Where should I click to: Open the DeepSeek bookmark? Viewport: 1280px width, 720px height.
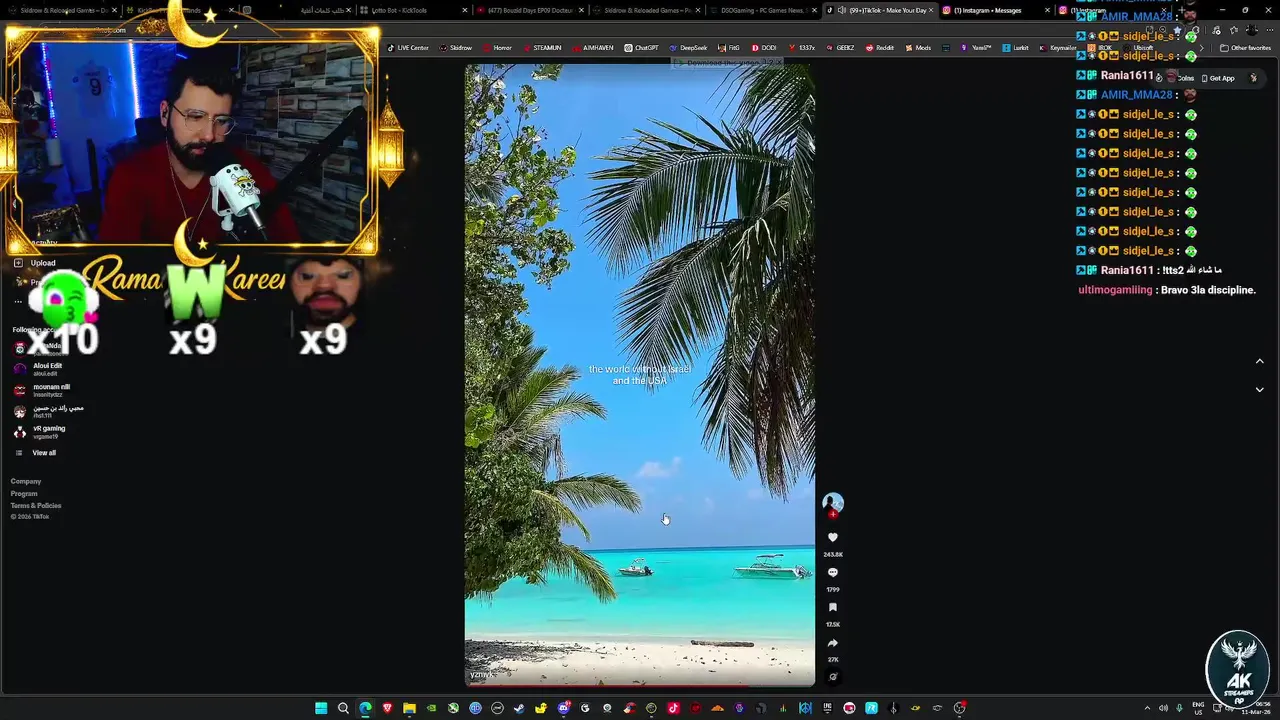(688, 48)
